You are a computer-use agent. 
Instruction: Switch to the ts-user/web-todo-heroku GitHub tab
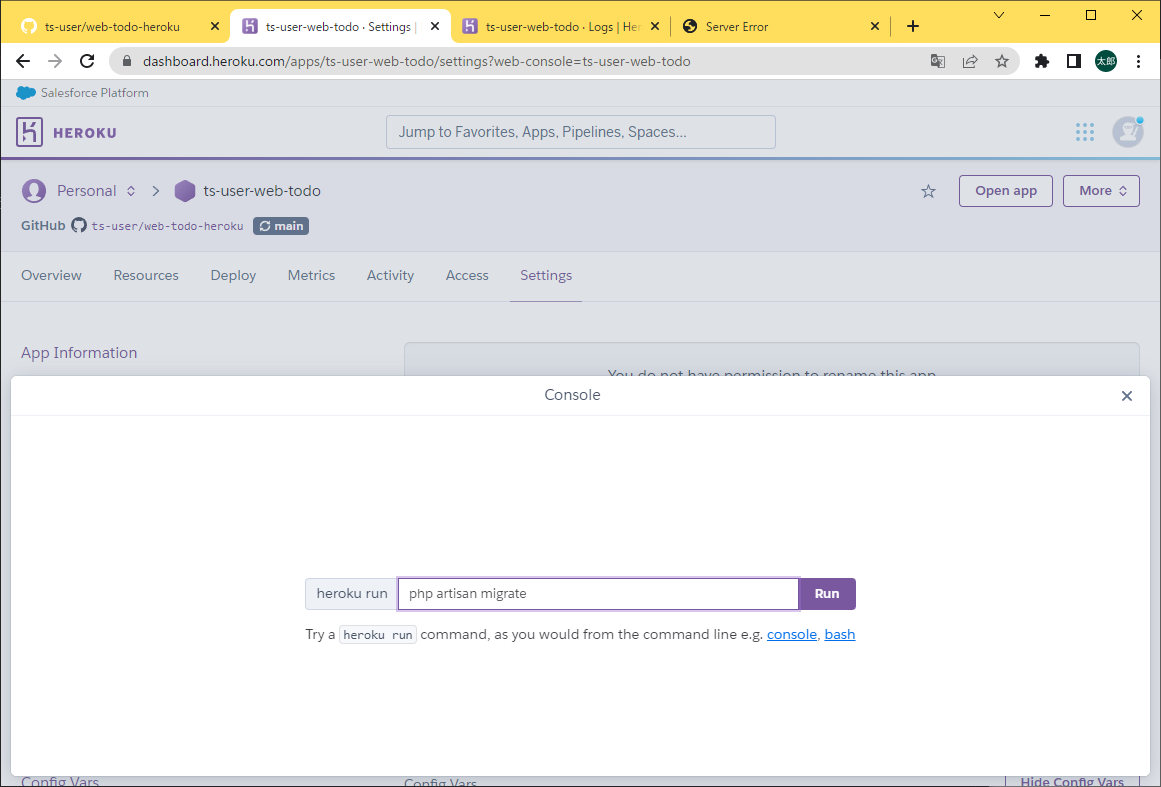click(x=113, y=27)
